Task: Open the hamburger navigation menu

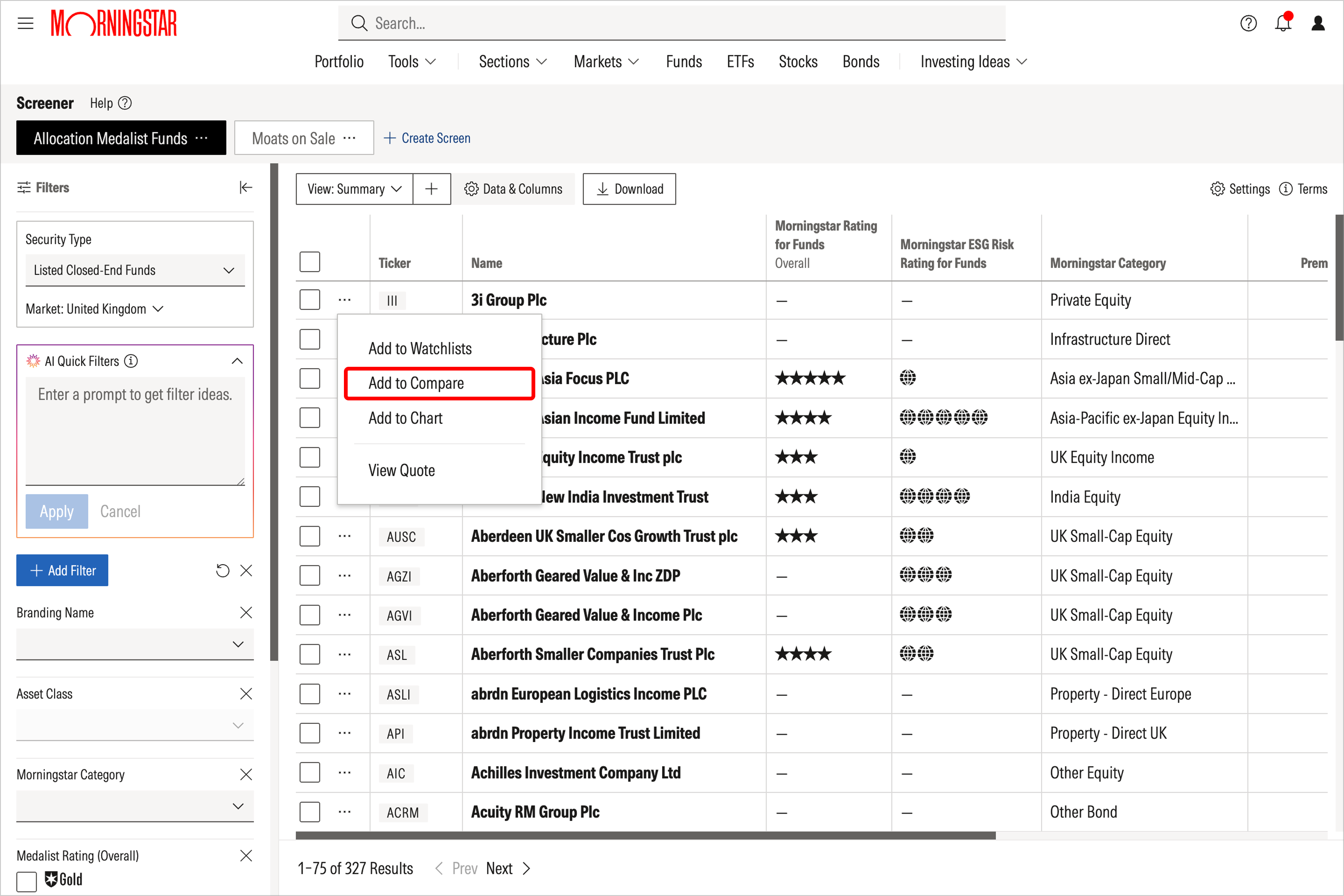Action: (x=25, y=23)
